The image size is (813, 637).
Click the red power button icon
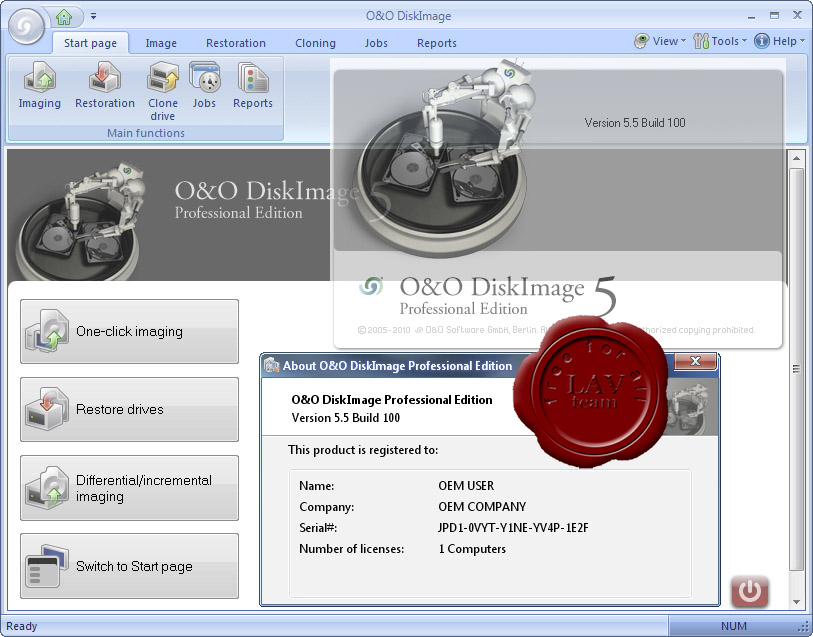pos(749,591)
